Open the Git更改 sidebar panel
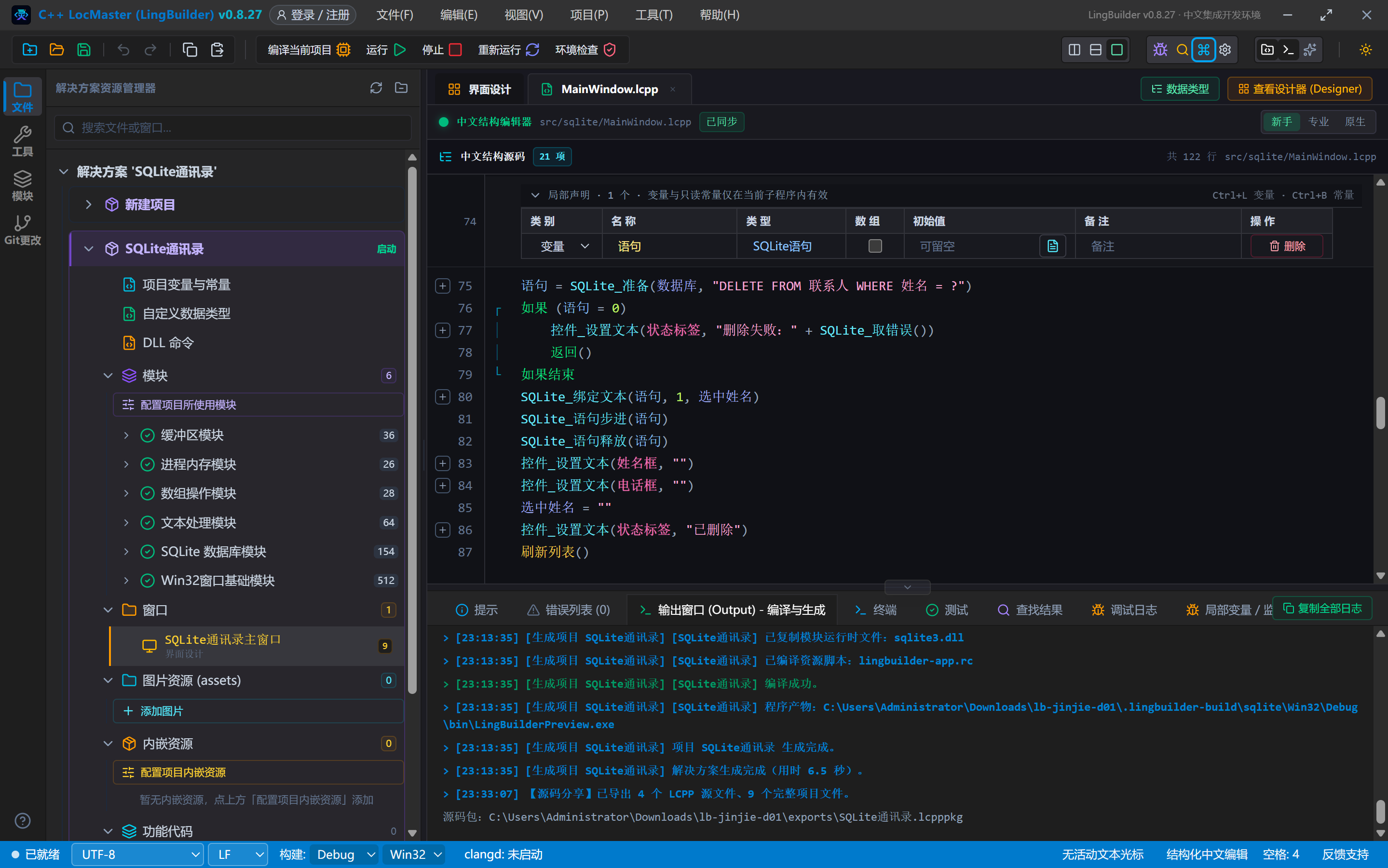The image size is (1388, 868). 22,230
